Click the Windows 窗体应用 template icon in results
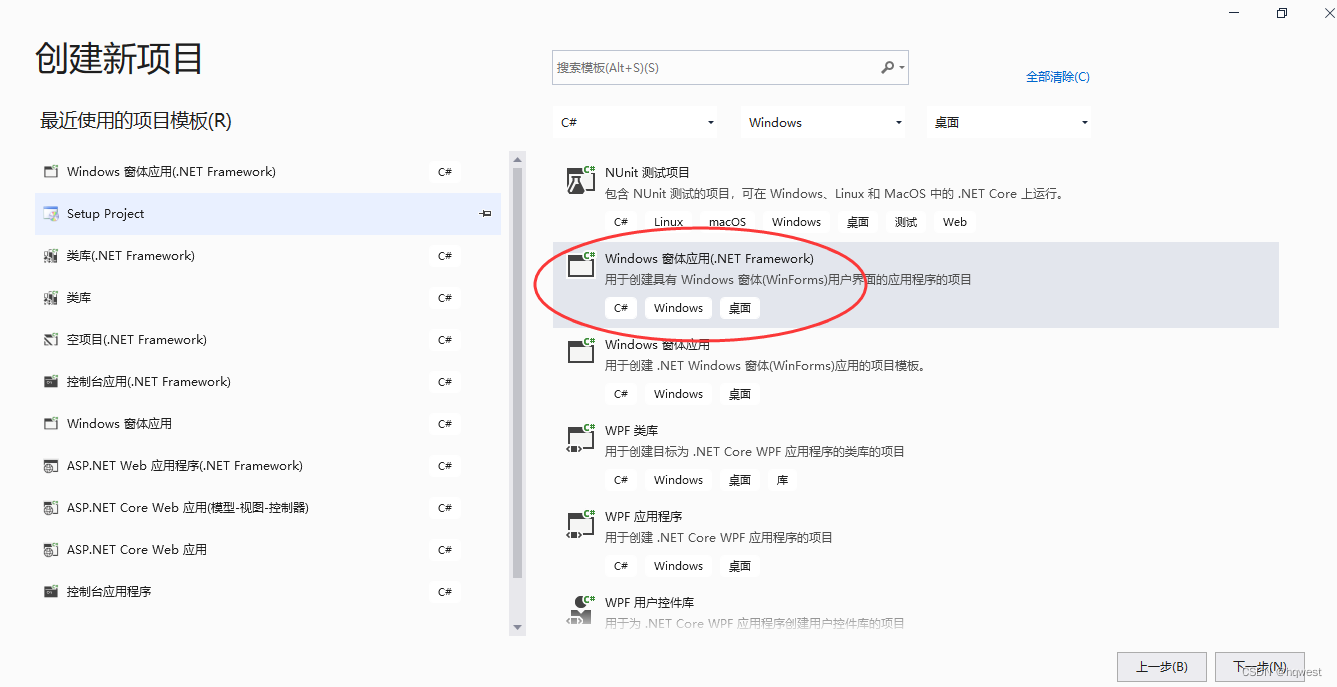This screenshot has width=1337, height=687. (580, 352)
